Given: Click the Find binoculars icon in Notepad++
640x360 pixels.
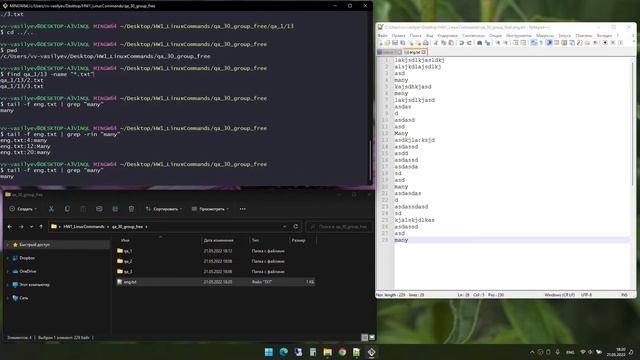Looking at the screenshot, I should [x=480, y=42].
